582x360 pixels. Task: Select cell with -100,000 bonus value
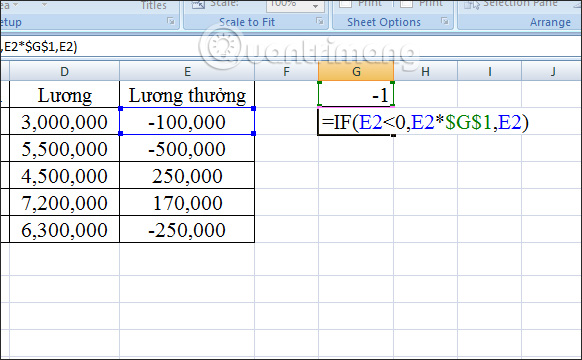click(187, 121)
